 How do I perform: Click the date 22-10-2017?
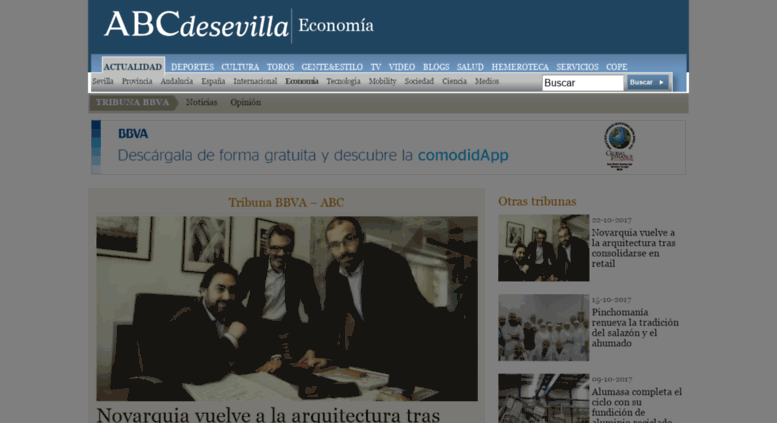[611, 220]
